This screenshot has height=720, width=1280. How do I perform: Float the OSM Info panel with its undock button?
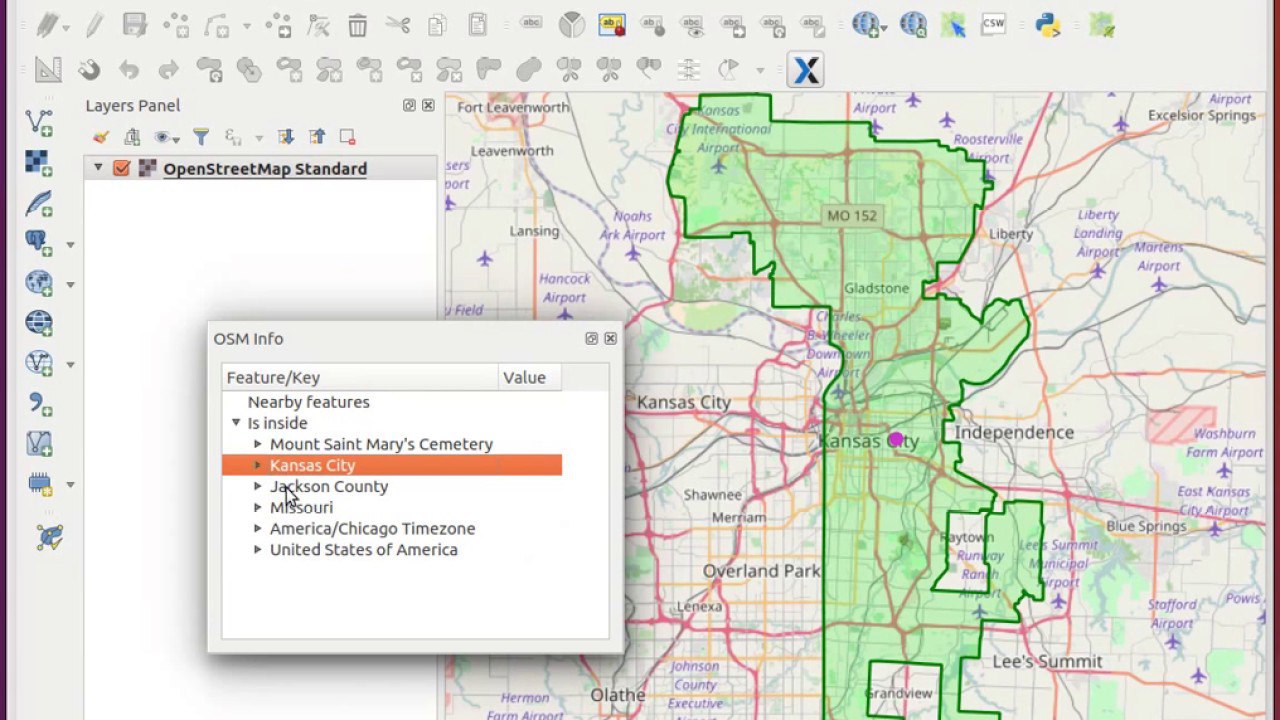[591, 338]
